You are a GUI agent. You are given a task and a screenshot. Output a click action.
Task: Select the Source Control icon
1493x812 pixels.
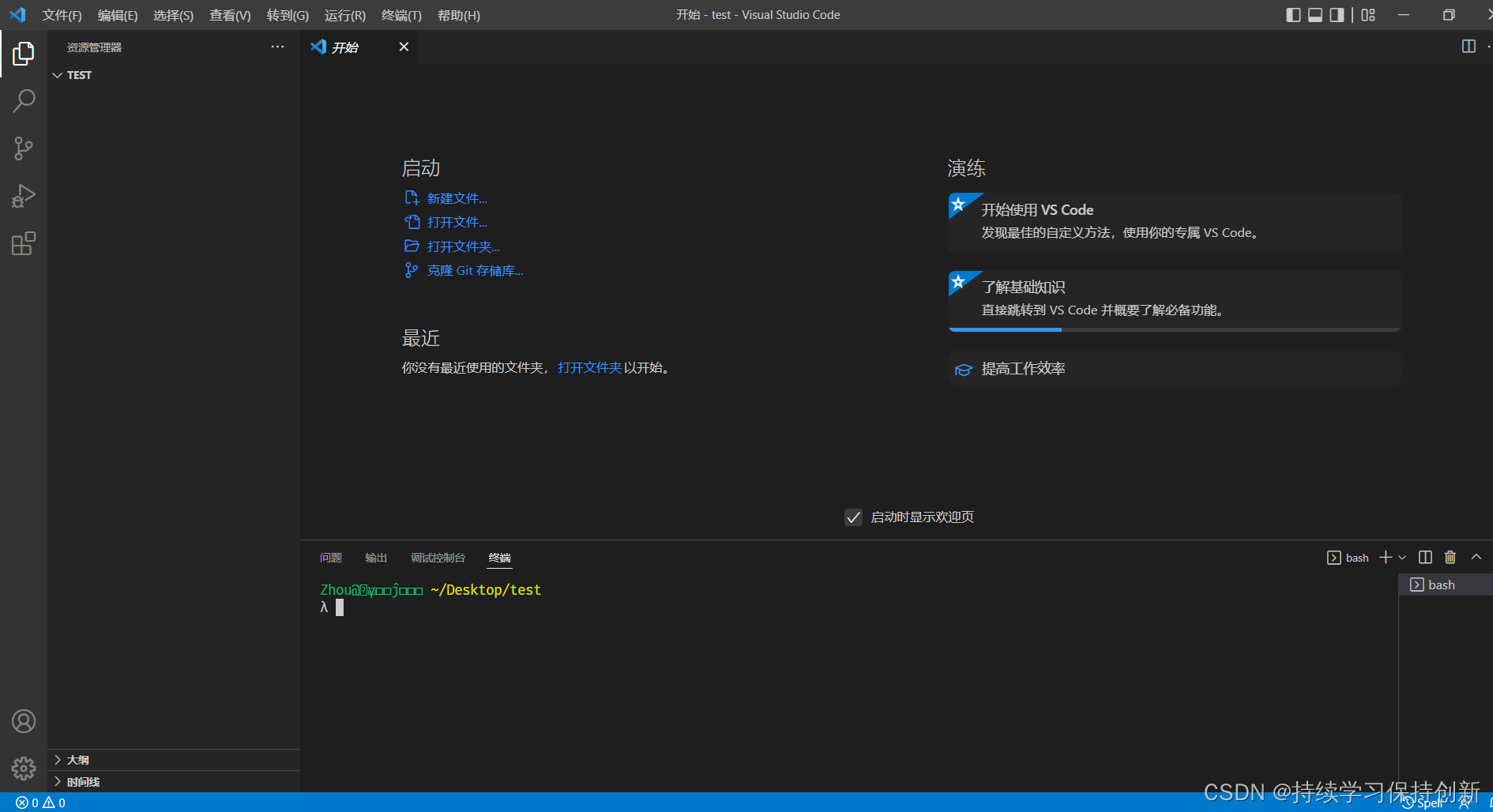(24, 148)
